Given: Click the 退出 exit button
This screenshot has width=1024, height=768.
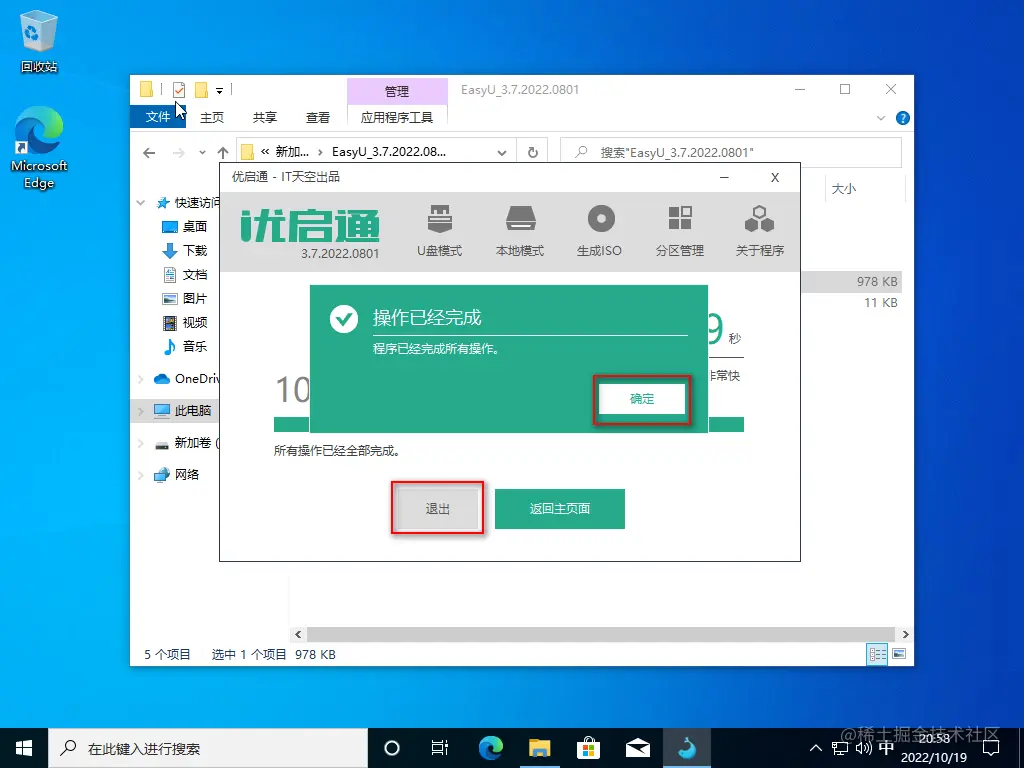Looking at the screenshot, I should click(x=438, y=509).
